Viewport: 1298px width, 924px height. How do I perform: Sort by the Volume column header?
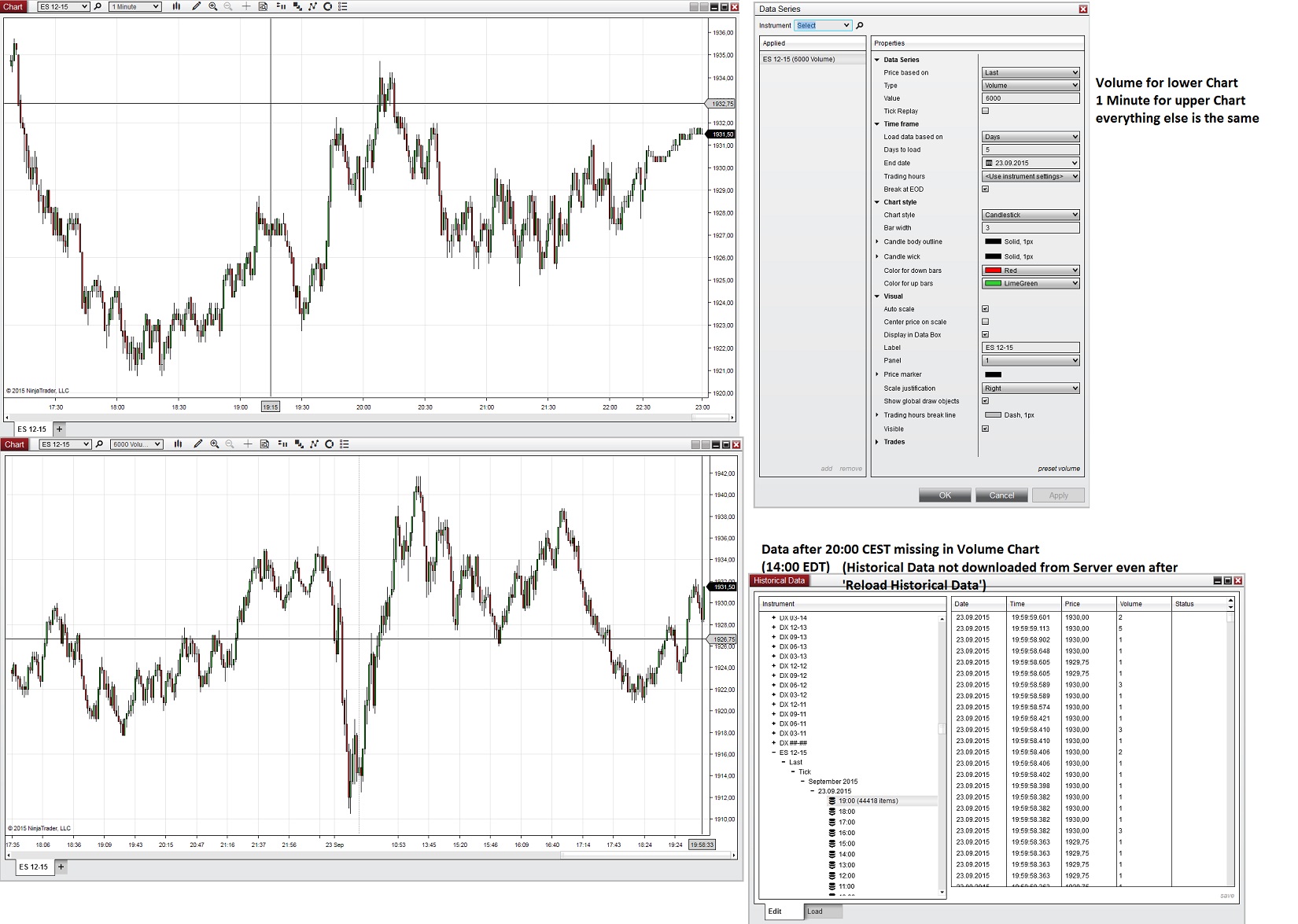[1144, 604]
